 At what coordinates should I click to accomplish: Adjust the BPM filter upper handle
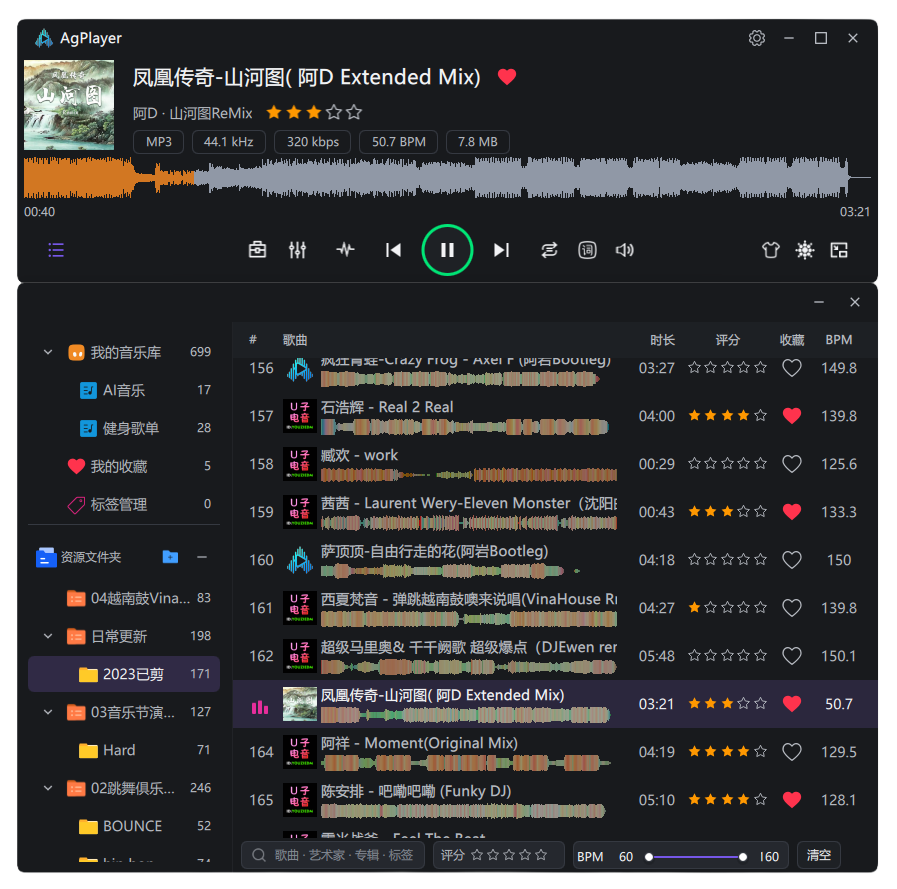coord(743,857)
